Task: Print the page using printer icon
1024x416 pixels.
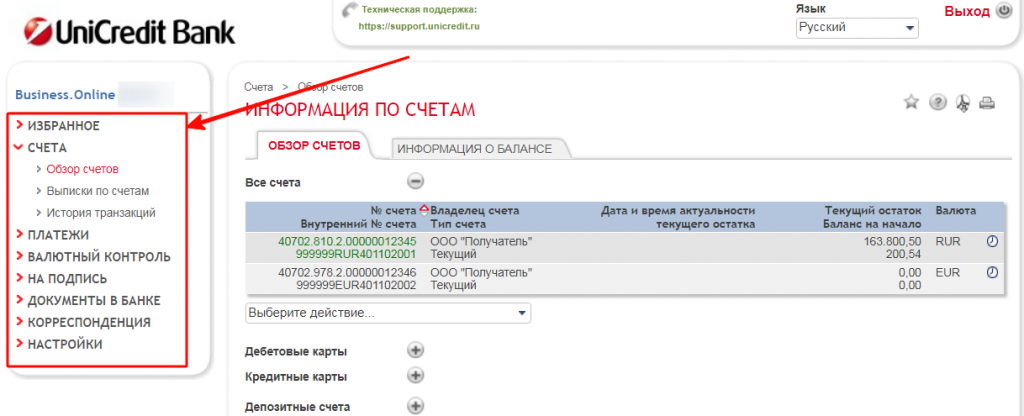Action: point(987,103)
